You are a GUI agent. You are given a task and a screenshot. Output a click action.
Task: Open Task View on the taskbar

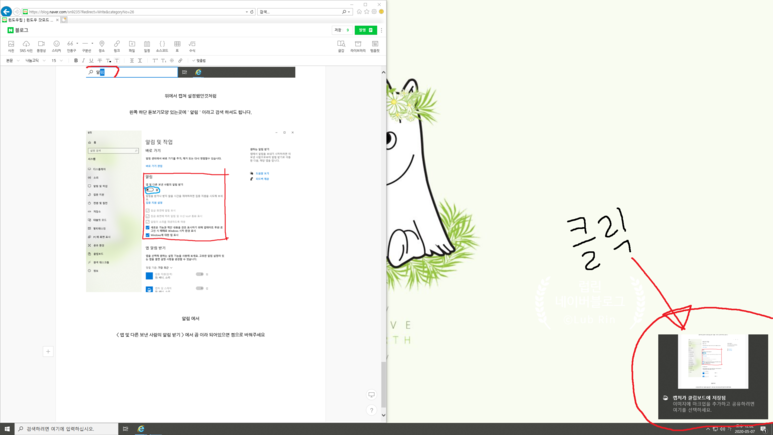tap(126, 429)
